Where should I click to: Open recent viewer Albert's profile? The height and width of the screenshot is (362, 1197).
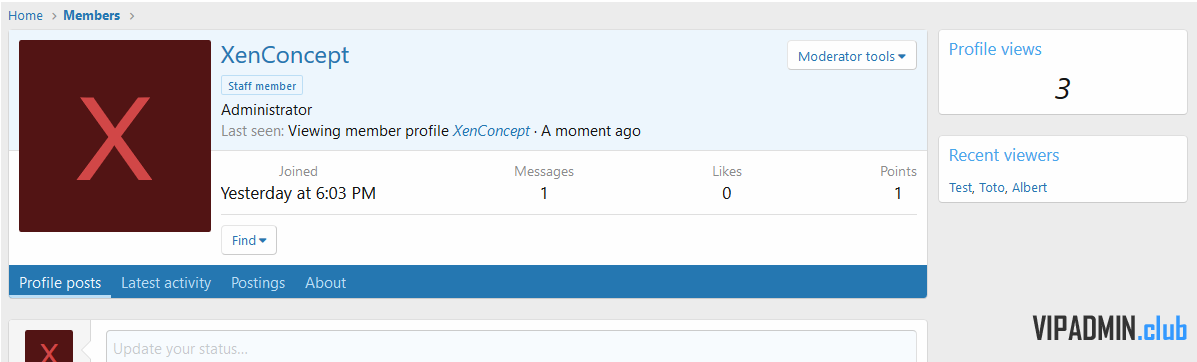pos(1030,187)
